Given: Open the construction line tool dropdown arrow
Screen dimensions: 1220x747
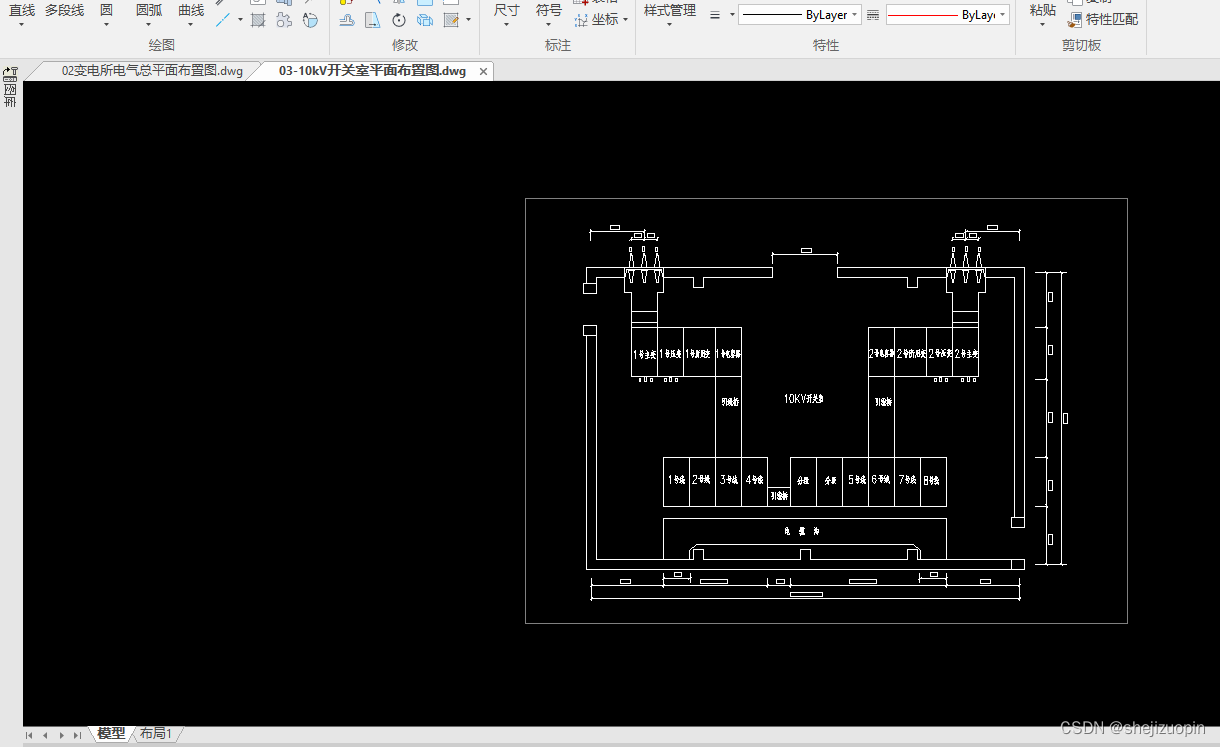Looking at the screenshot, I should click(x=240, y=19).
